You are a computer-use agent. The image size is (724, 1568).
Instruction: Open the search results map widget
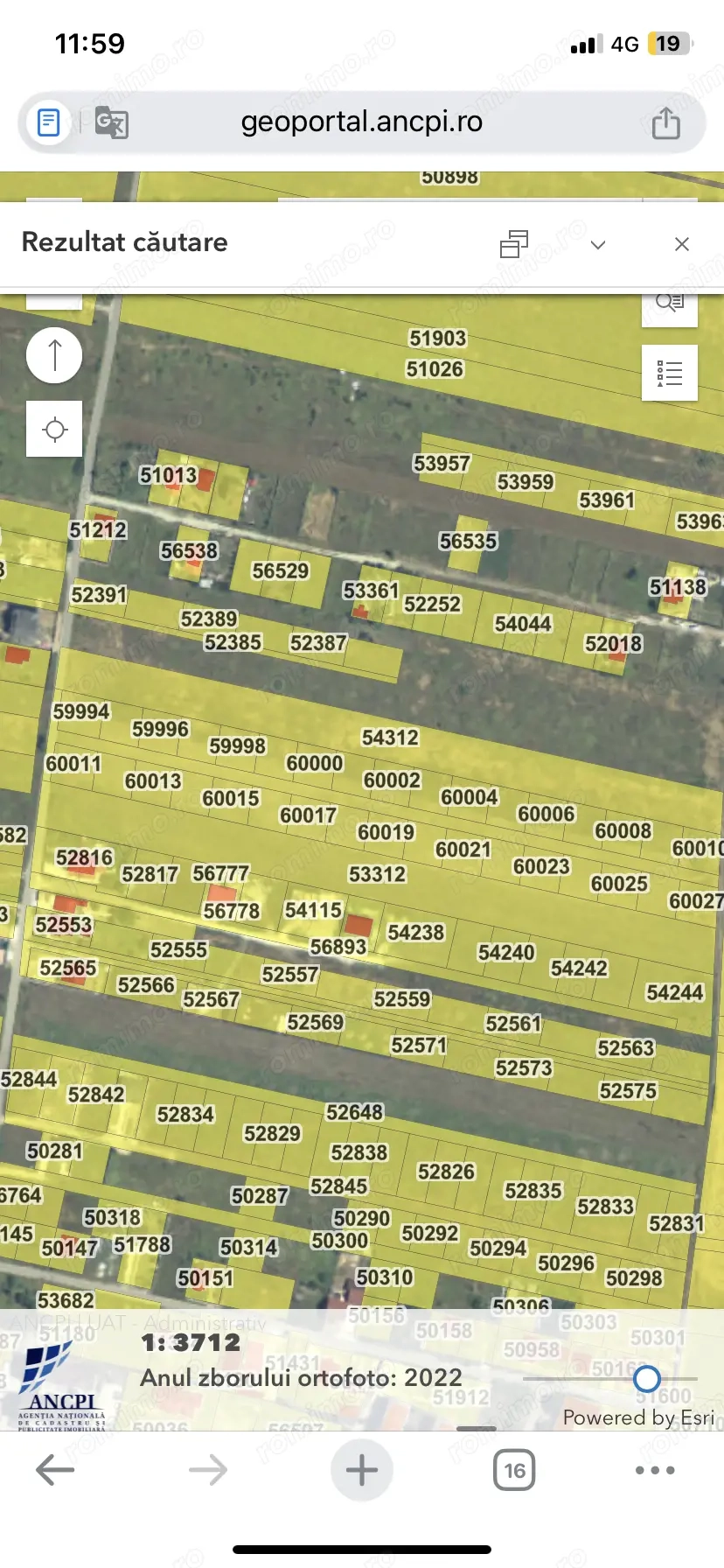(x=669, y=305)
